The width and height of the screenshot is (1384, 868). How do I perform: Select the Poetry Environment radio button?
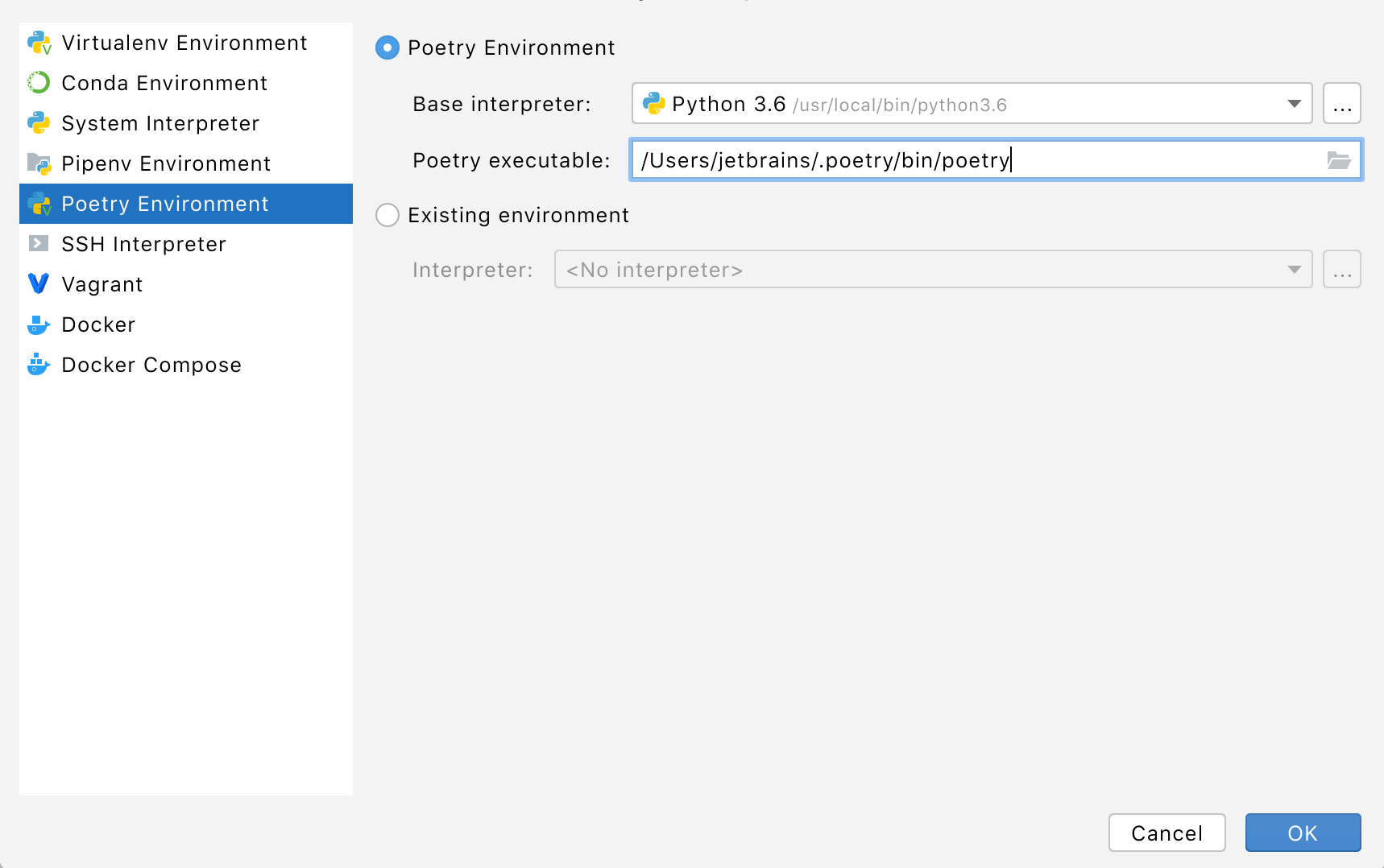click(x=387, y=48)
